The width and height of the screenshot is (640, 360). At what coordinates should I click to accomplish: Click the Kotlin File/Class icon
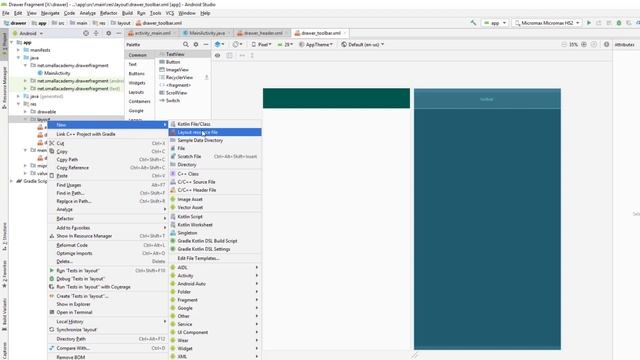(173, 124)
